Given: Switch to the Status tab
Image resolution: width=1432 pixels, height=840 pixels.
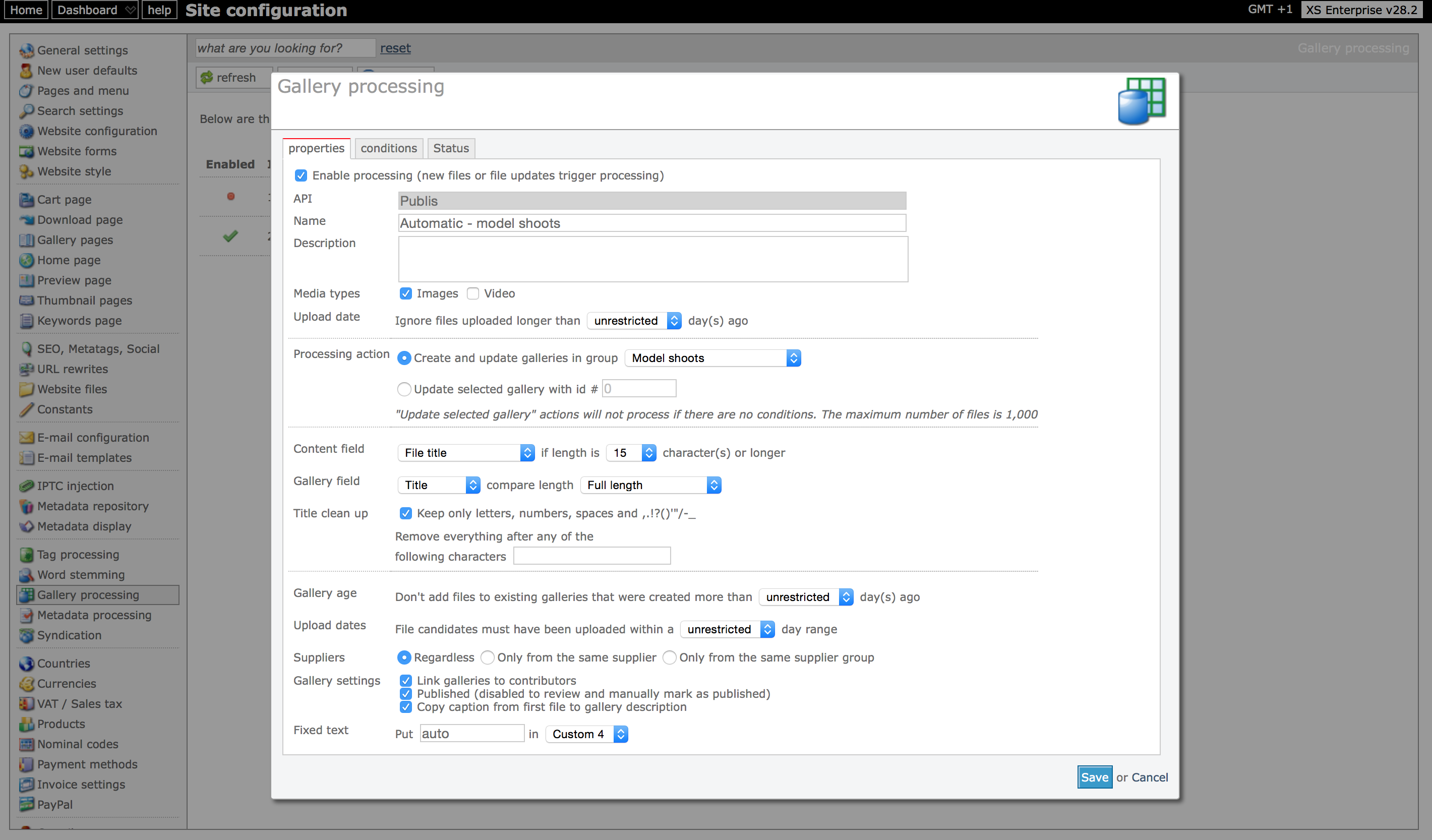Looking at the screenshot, I should pos(451,148).
